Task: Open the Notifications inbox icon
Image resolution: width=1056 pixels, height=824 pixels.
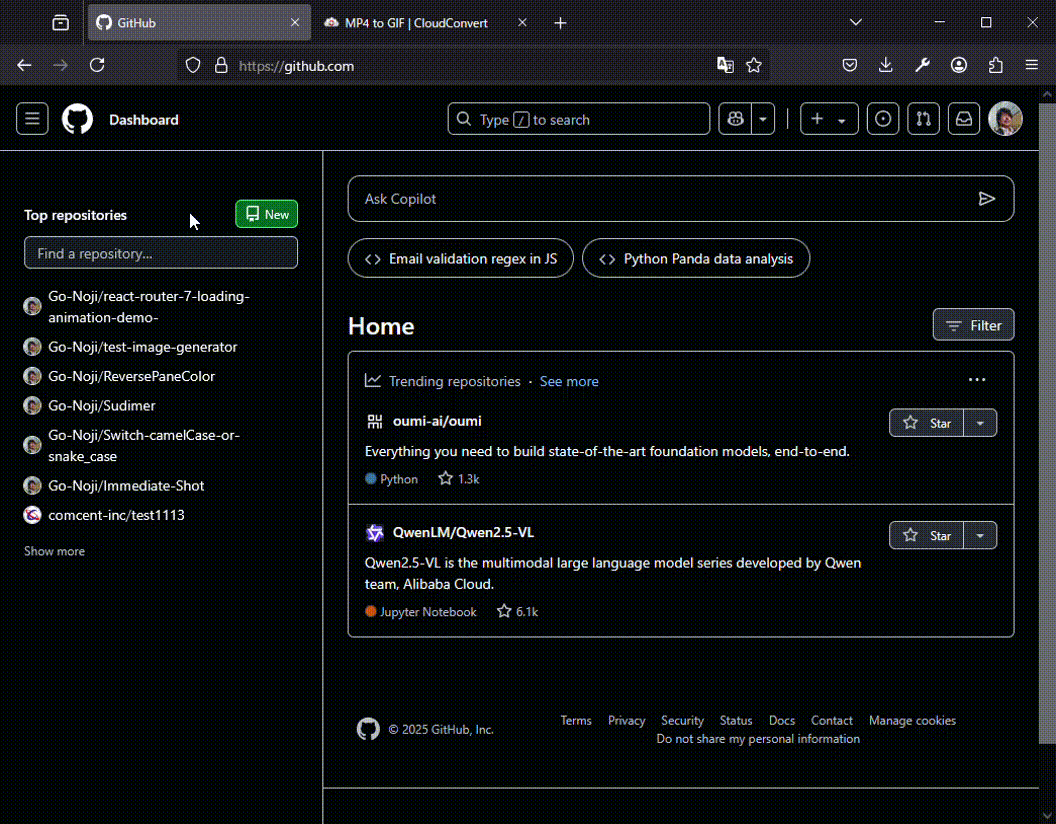Action: coord(964,119)
